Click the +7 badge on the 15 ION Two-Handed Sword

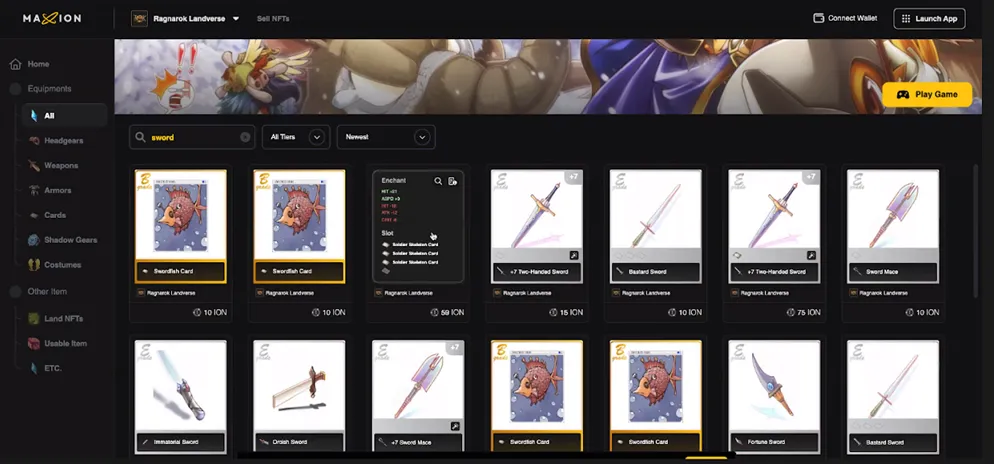tap(573, 177)
